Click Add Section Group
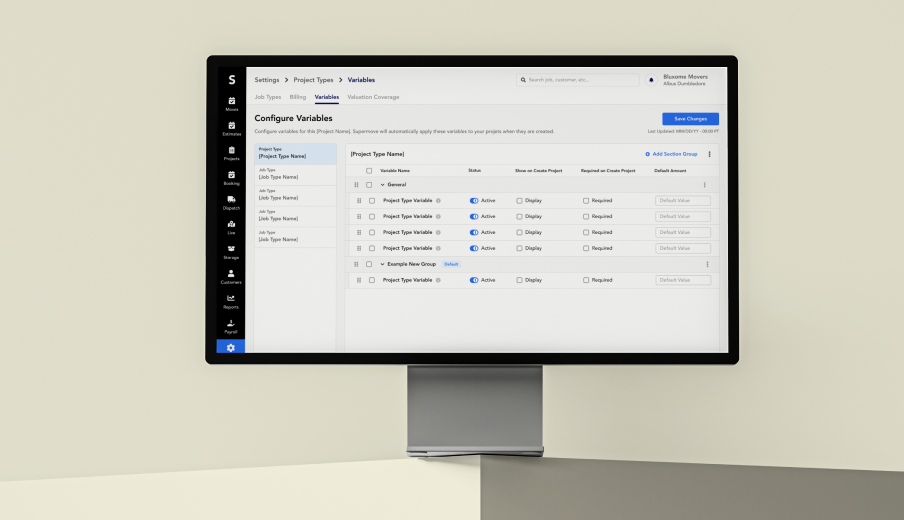This screenshot has height=520, width=904. pyautogui.click(x=671, y=154)
